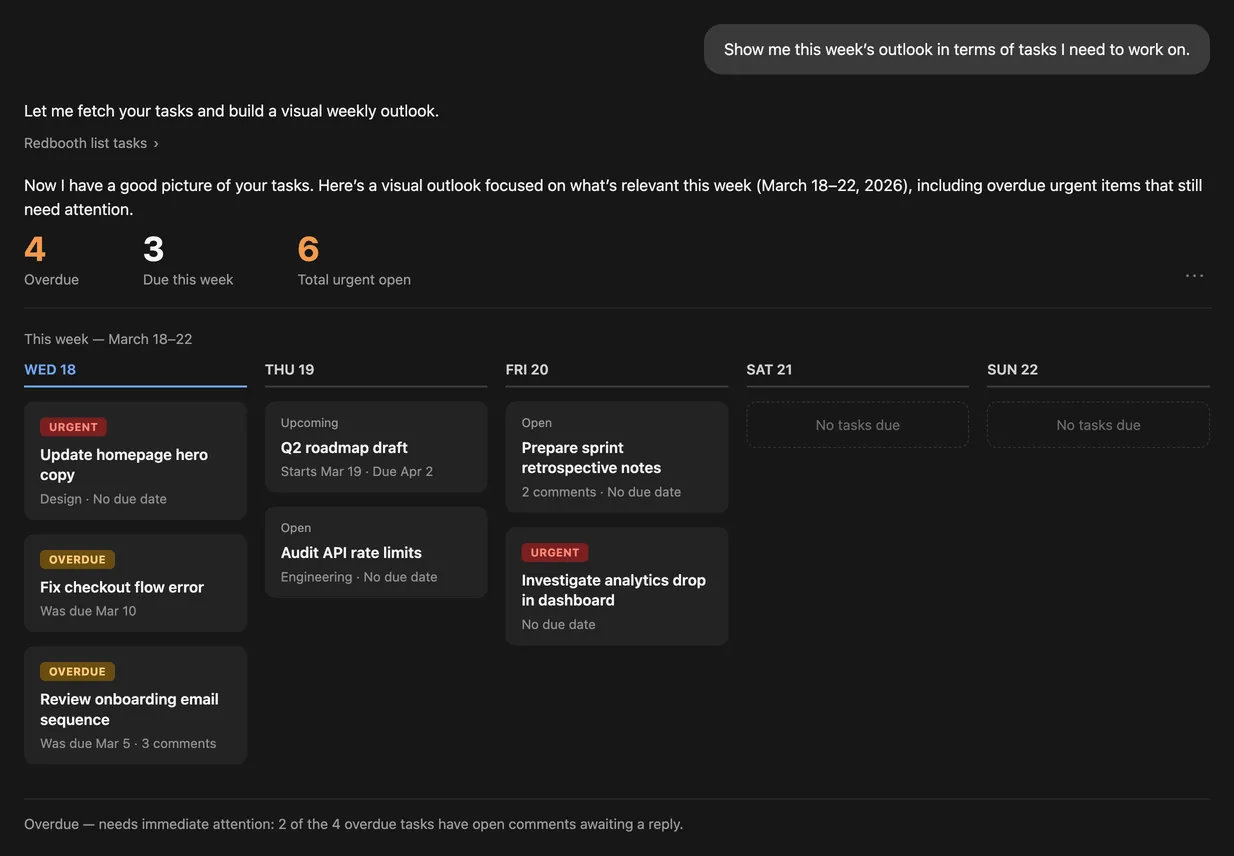This screenshot has width=1234, height=856.
Task: Expand the Redbooth list tasks chevron
Action: (155, 143)
